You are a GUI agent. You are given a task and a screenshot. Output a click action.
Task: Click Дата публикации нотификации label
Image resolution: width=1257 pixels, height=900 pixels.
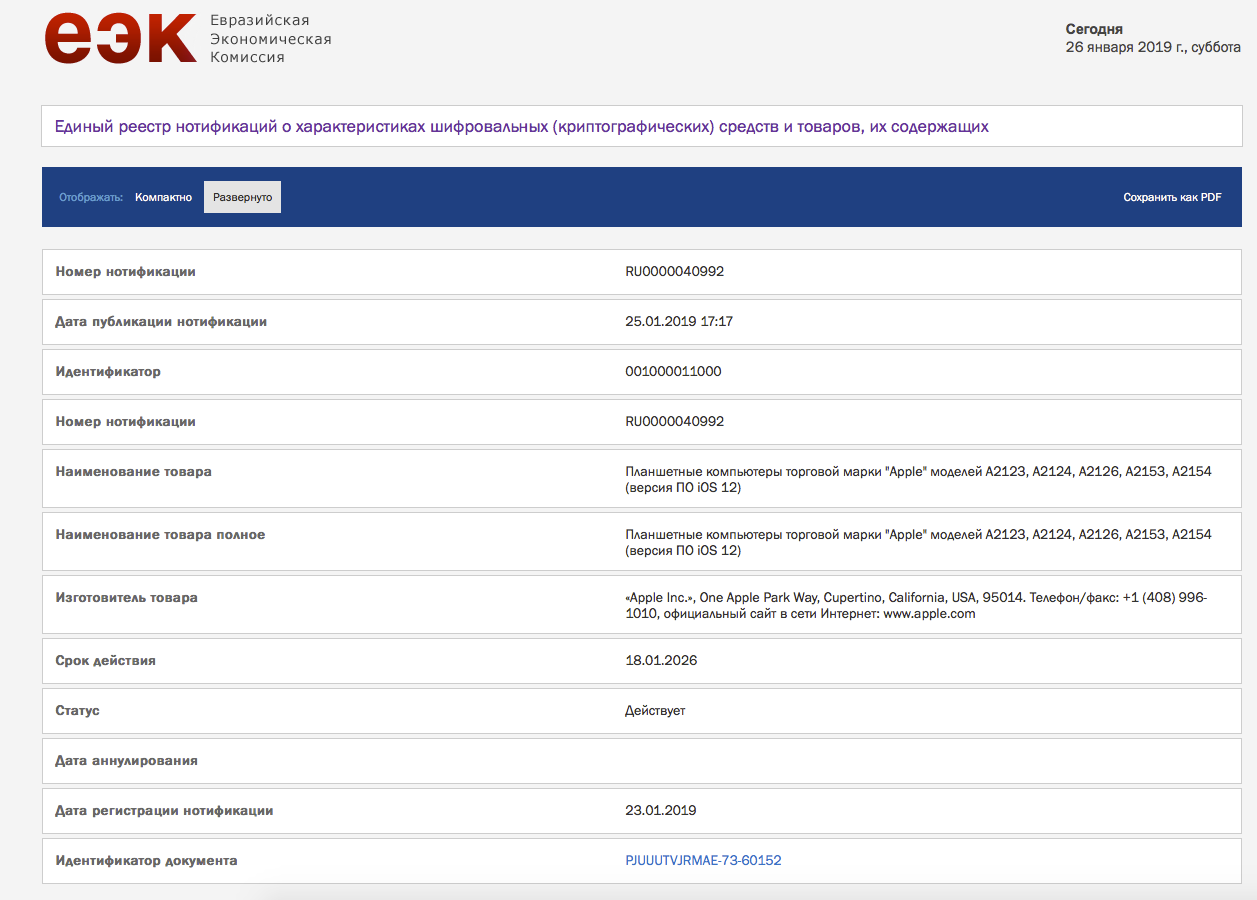click(x=161, y=321)
